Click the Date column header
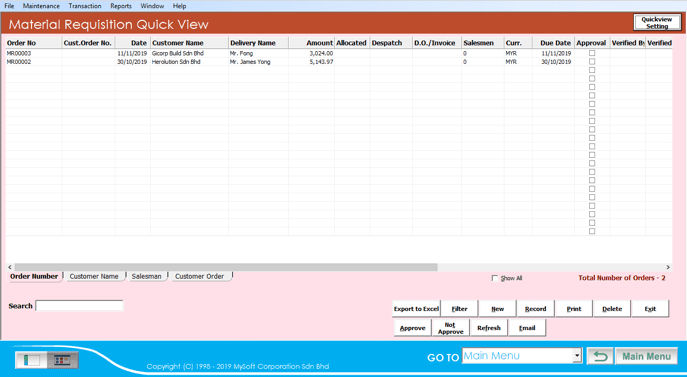Screen dimensions: 687x377 click(x=133, y=43)
